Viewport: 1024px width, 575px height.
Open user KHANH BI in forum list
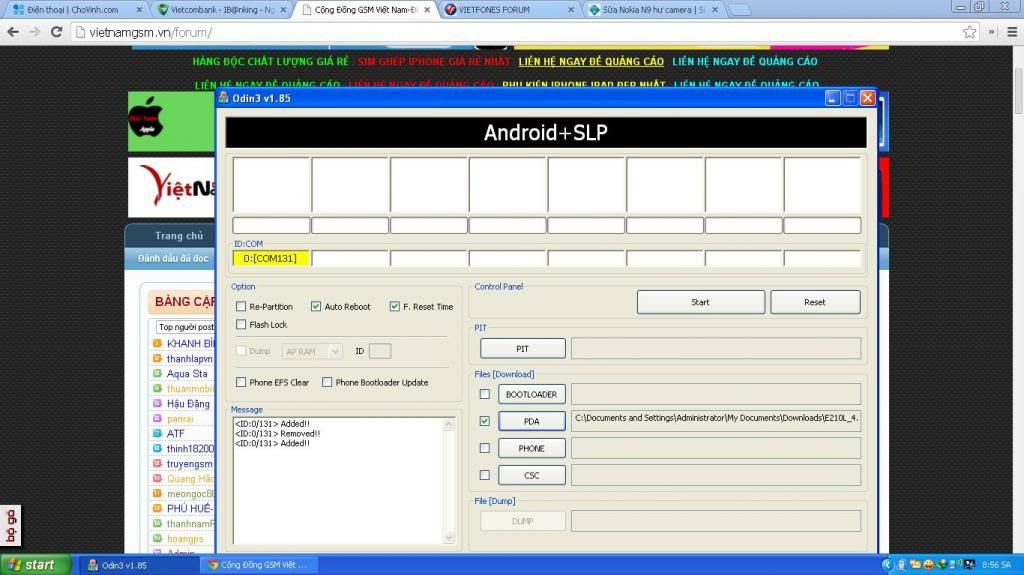click(x=189, y=344)
